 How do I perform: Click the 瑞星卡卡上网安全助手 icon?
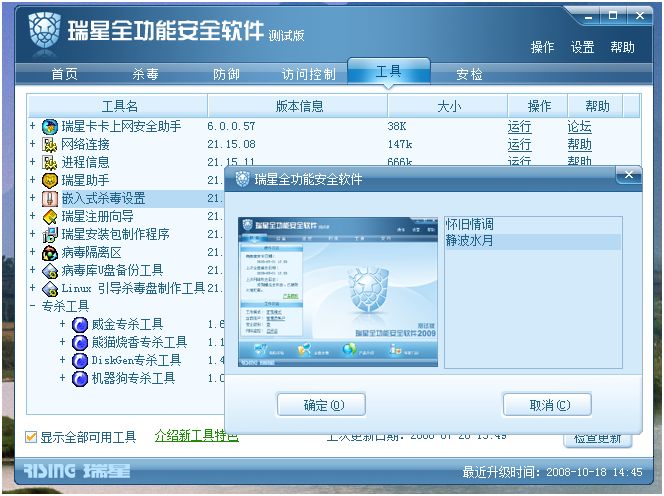point(50,127)
